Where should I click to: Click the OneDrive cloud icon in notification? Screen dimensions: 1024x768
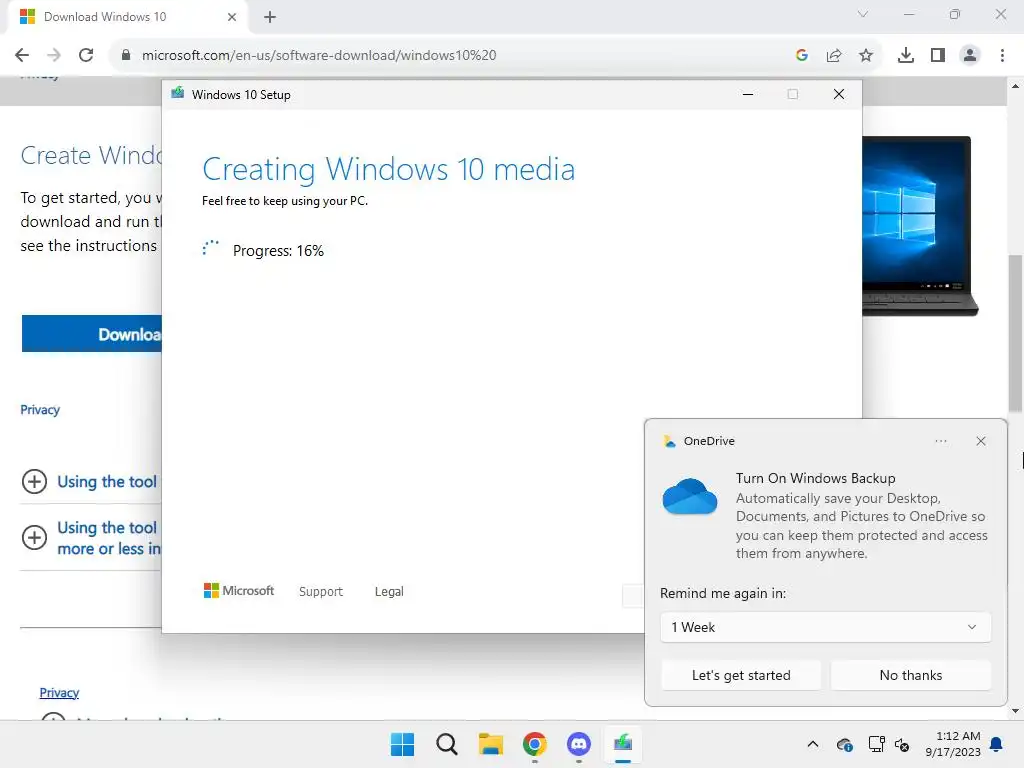(690, 497)
